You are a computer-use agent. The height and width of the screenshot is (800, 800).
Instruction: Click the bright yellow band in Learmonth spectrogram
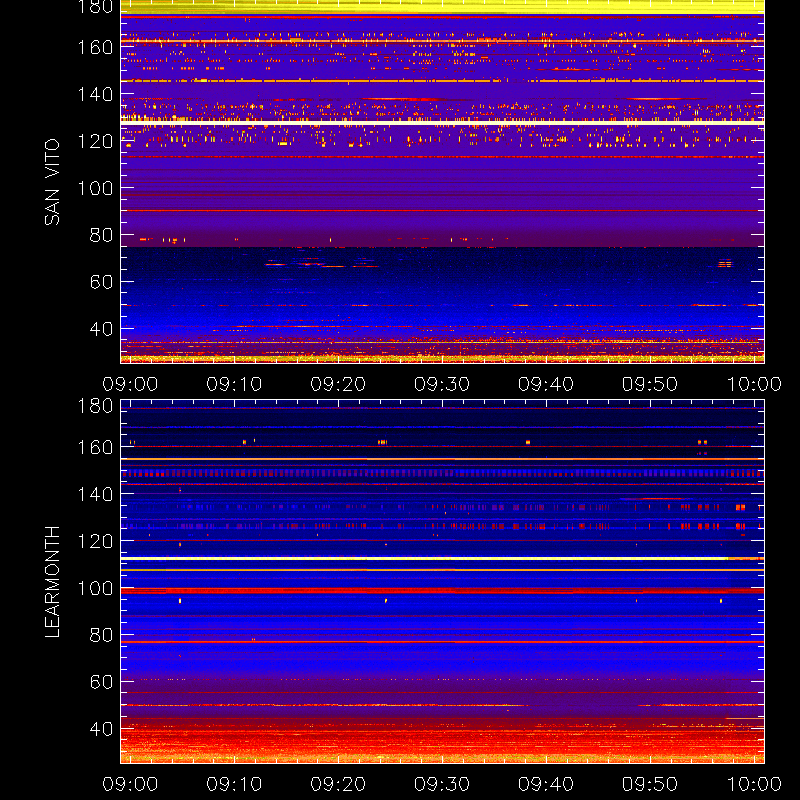(x=442, y=559)
